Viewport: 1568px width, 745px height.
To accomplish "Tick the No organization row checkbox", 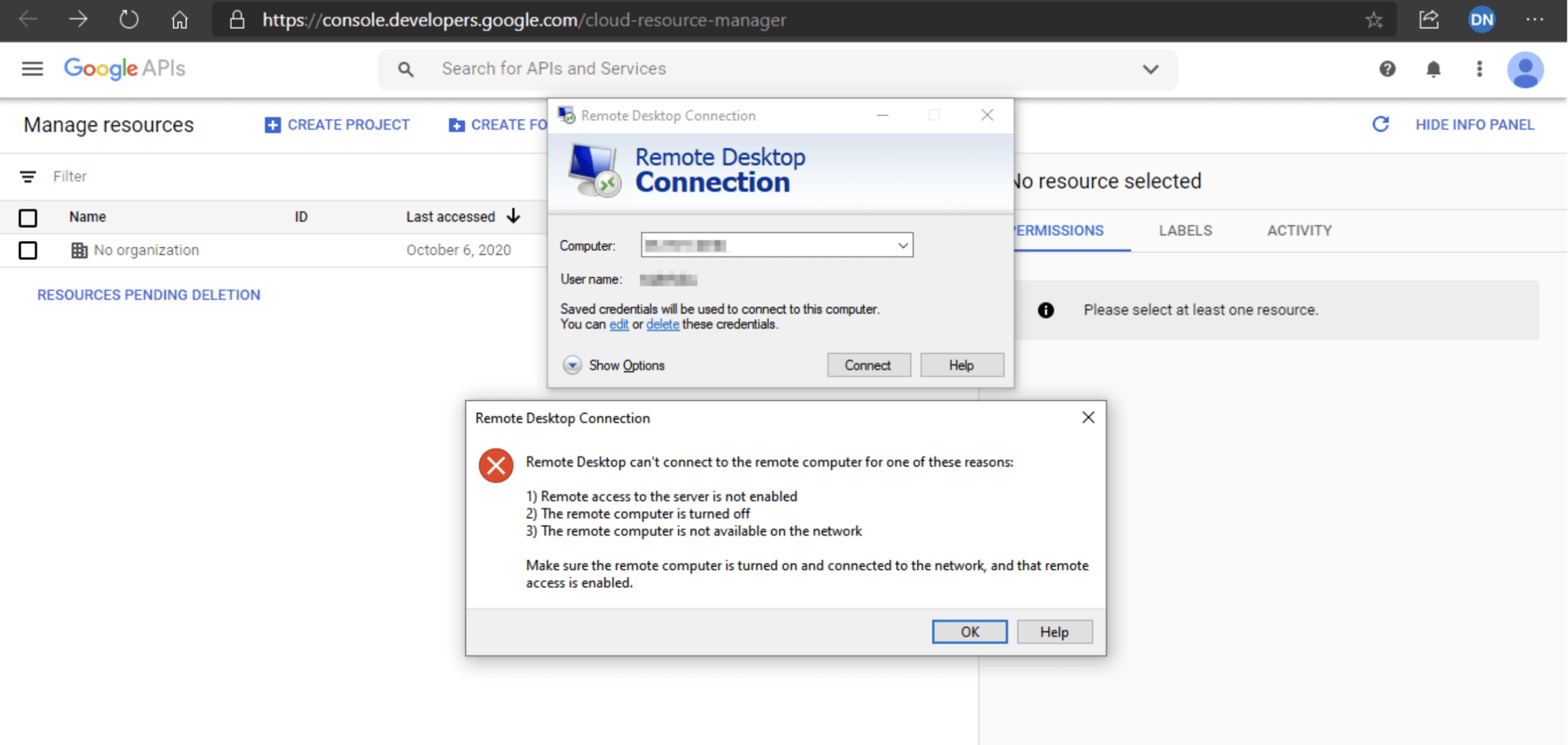I will (28, 250).
